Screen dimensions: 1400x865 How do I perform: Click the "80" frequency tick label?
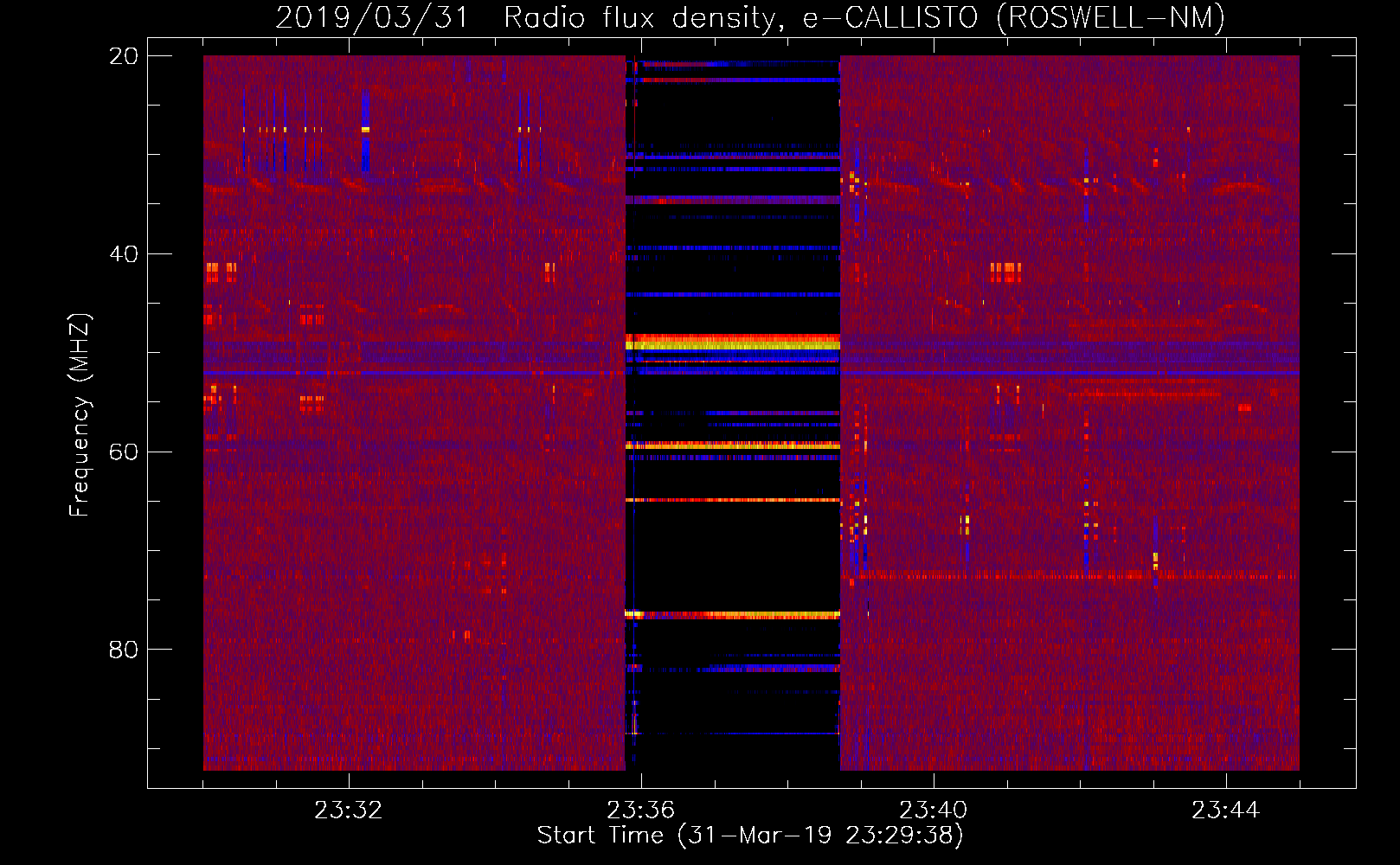point(124,650)
